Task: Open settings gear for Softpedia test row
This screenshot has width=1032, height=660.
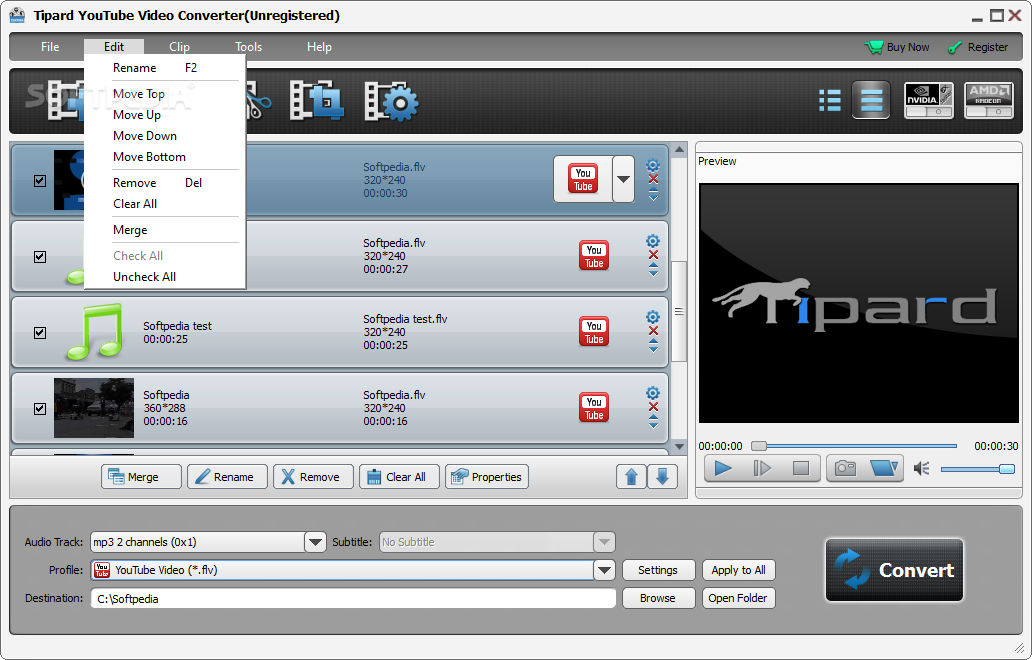Action: tap(653, 317)
